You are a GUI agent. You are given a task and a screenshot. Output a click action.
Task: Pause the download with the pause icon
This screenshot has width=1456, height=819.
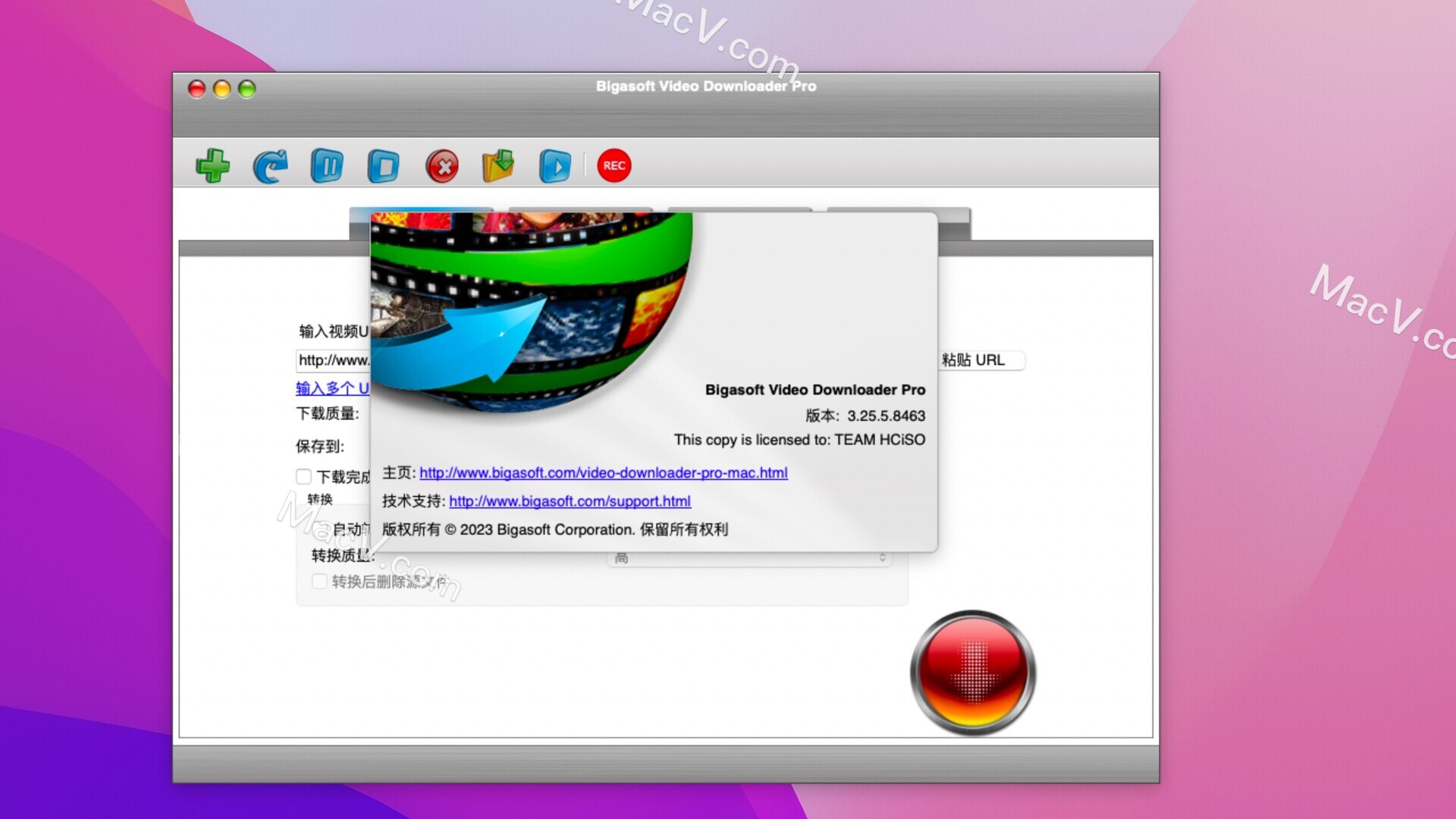327,165
